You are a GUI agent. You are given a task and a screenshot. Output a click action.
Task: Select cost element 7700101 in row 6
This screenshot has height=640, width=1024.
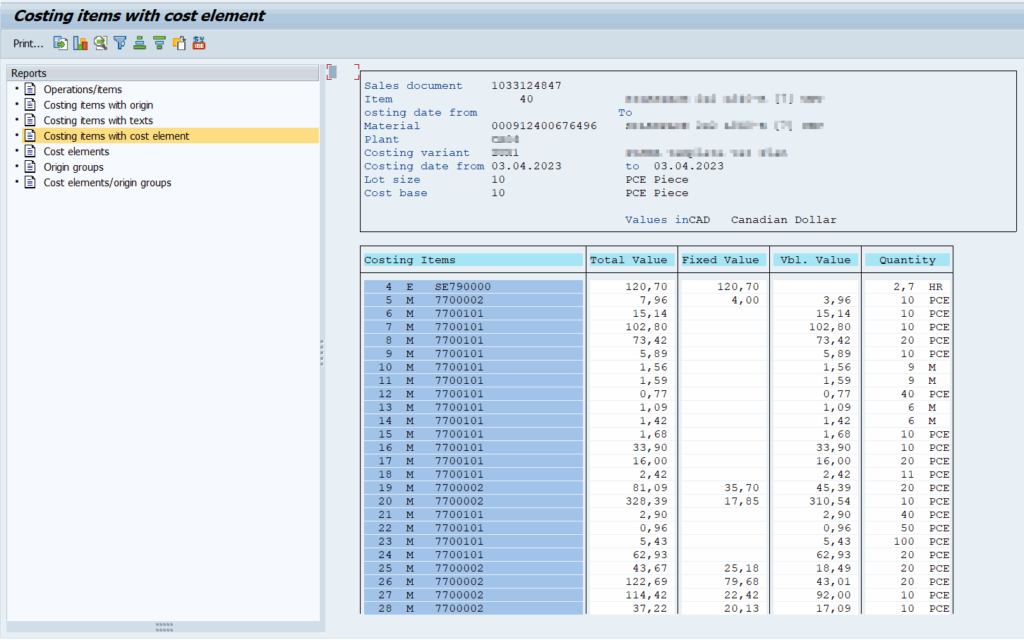[x=459, y=313]
